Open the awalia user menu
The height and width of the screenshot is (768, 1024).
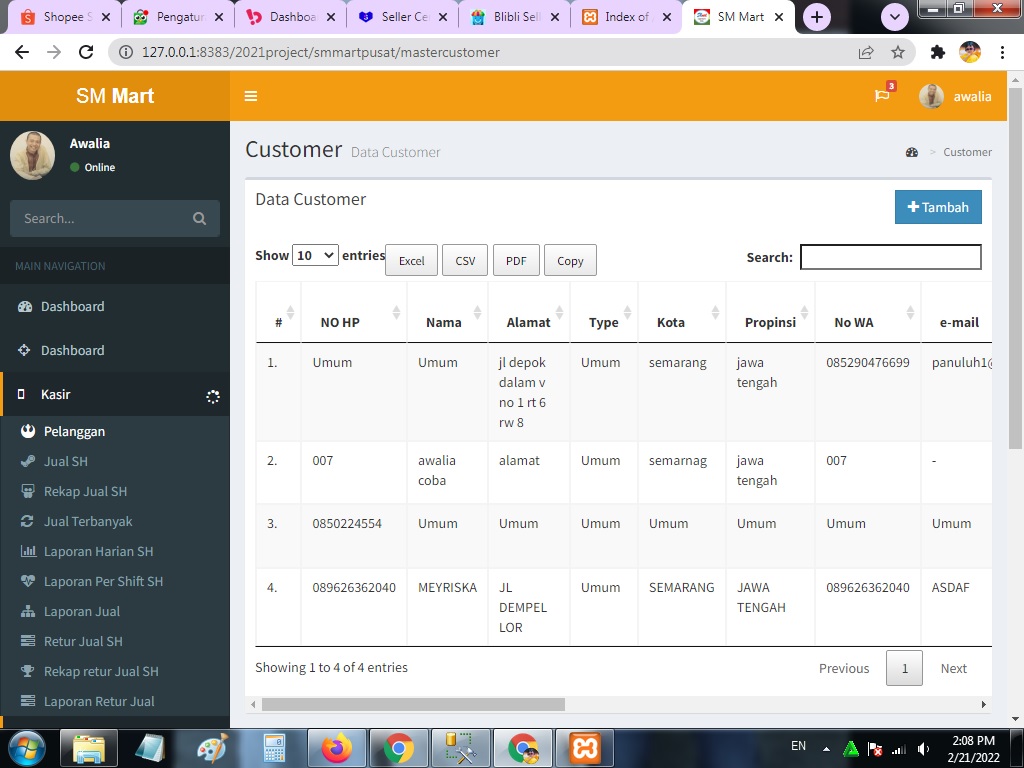(955, 96)
